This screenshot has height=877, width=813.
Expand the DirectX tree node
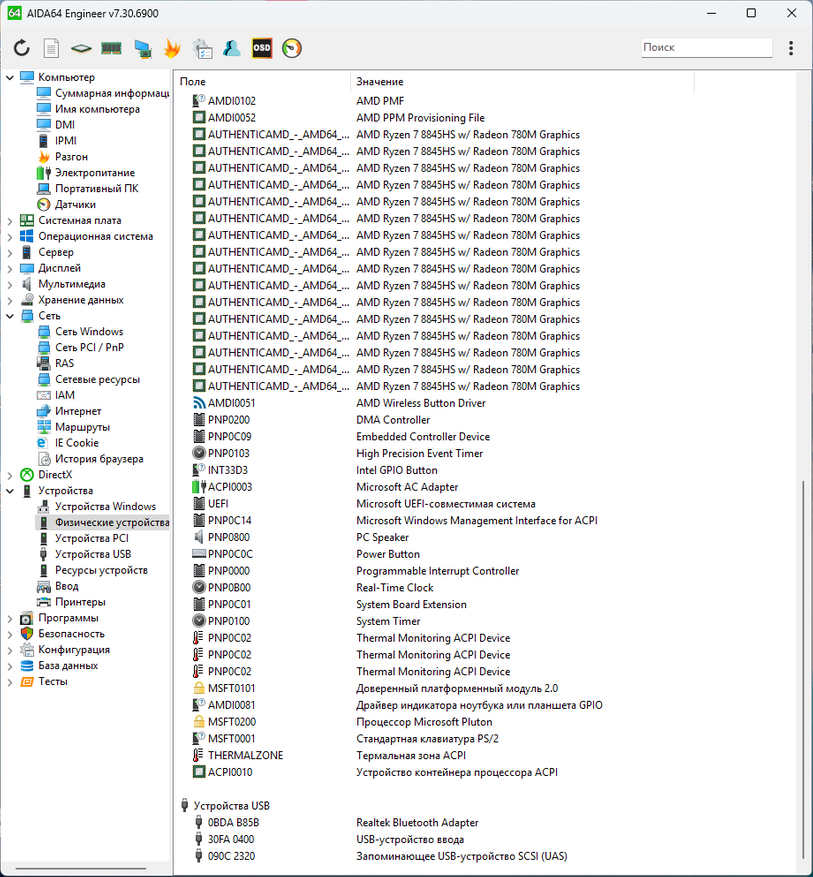[10, 475]
